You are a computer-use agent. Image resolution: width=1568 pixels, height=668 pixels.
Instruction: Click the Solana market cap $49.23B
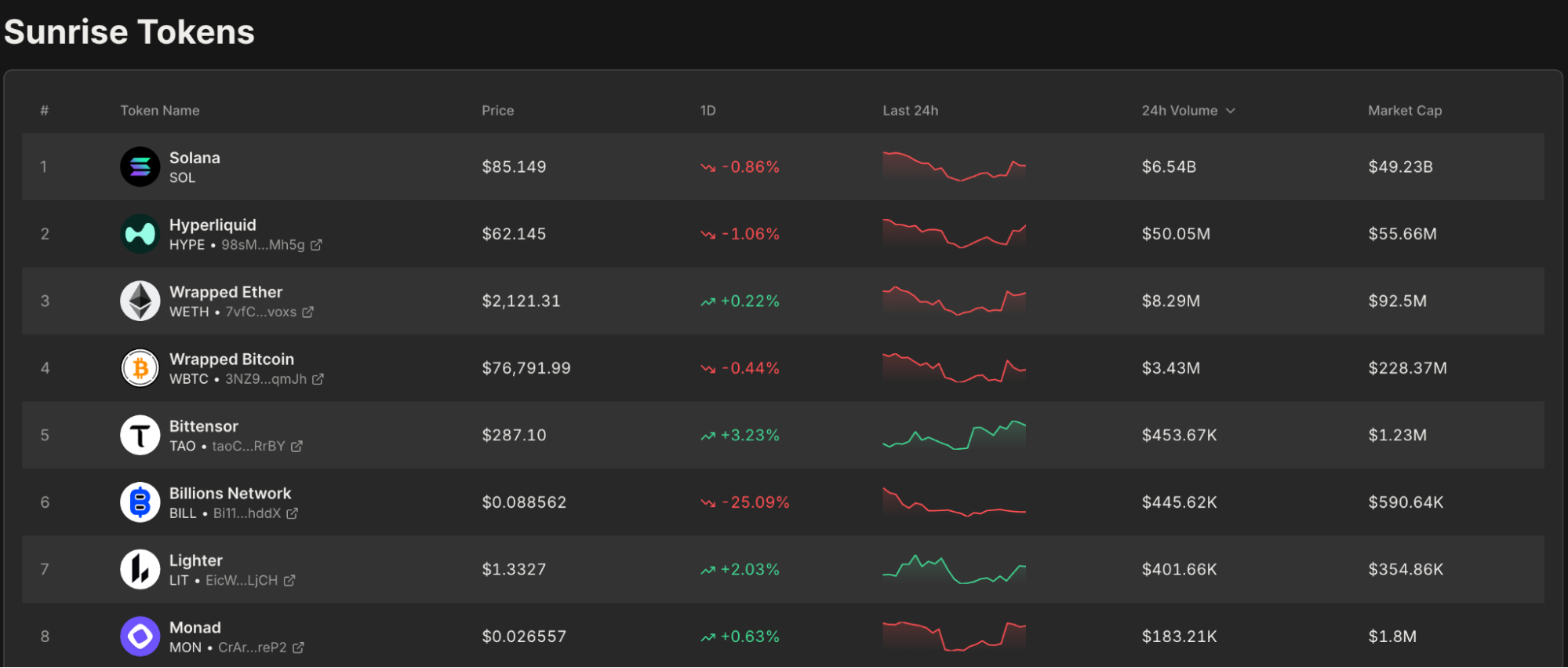pos(1400,167)
